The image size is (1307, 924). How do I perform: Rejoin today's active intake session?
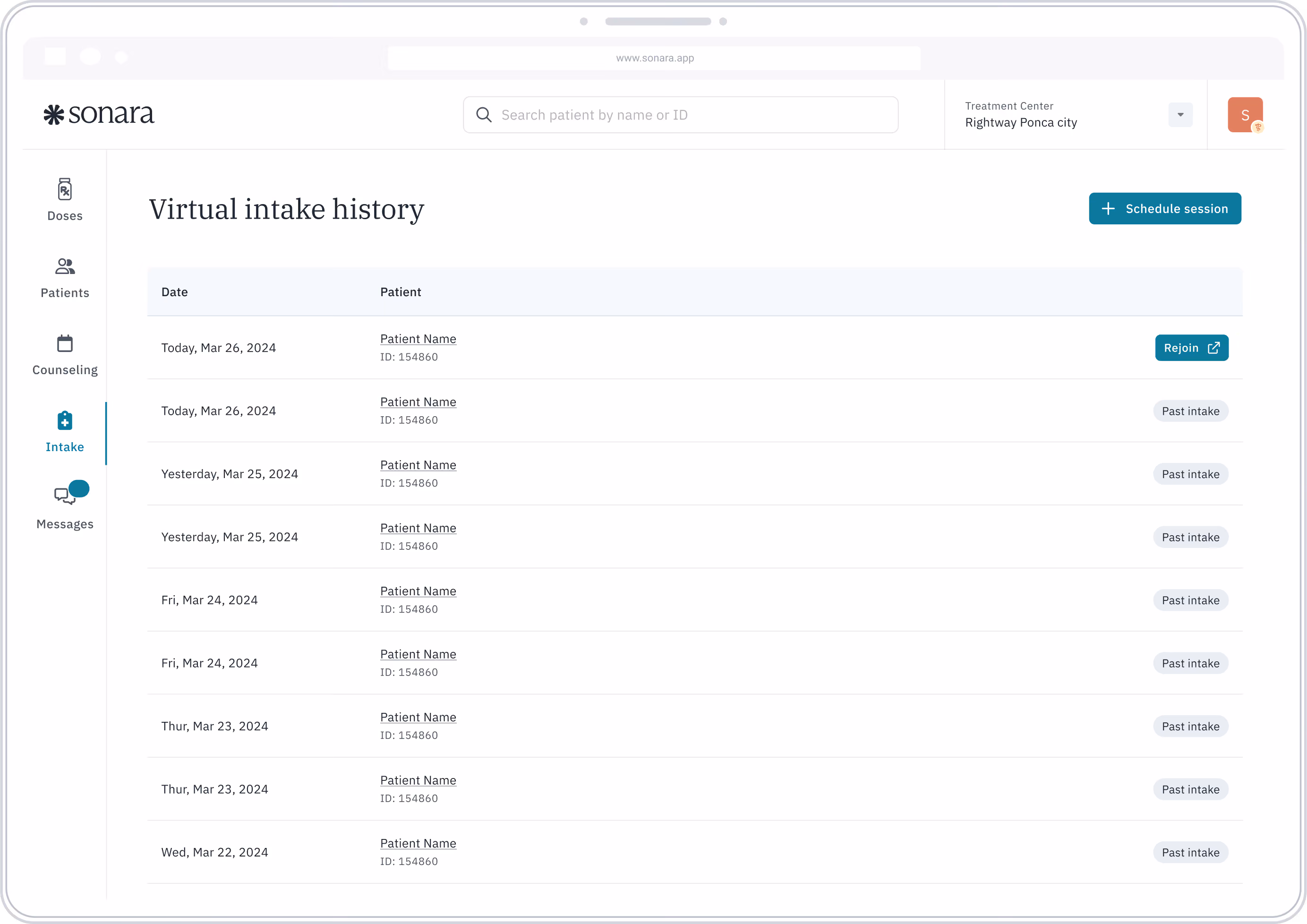pos(1191,348)
